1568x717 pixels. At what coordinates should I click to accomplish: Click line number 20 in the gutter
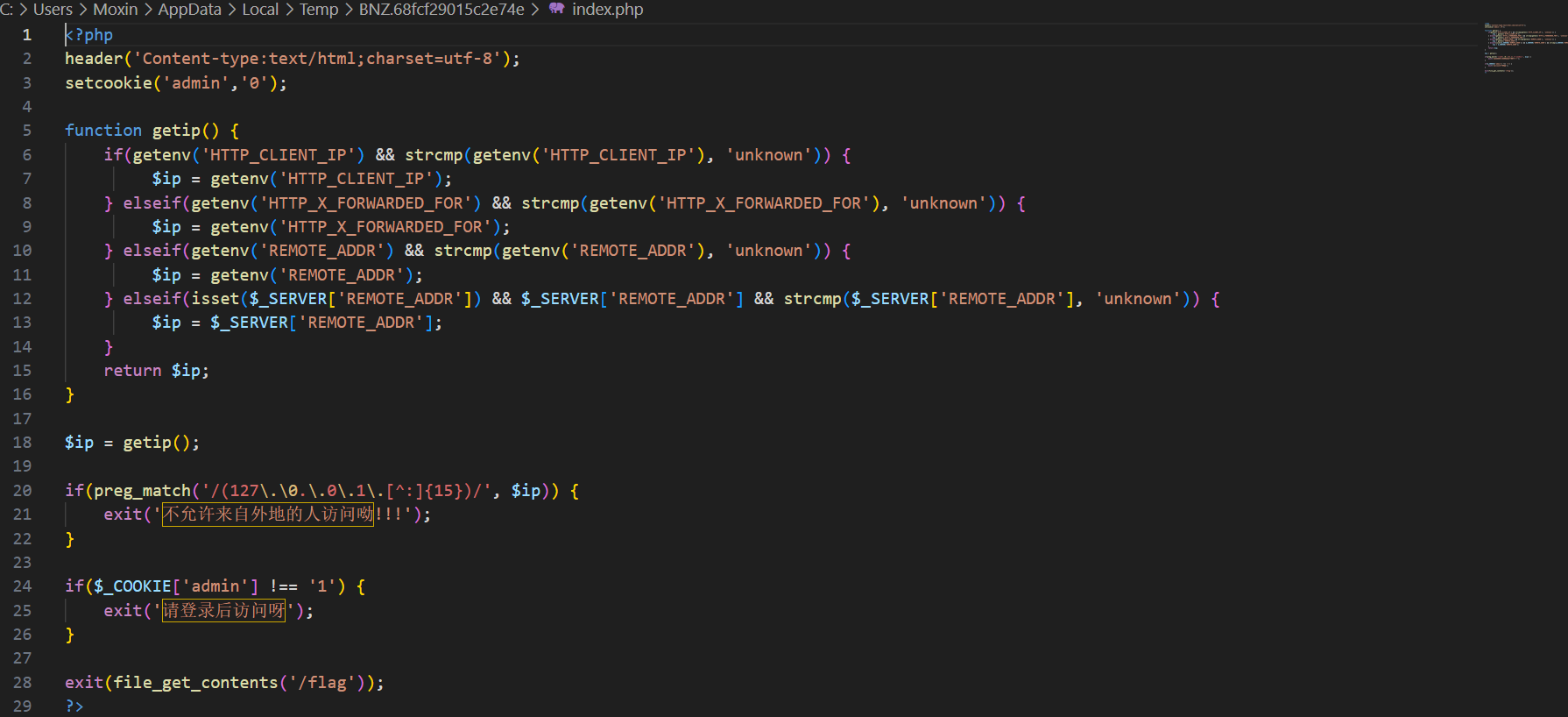[x=23, y=491]
